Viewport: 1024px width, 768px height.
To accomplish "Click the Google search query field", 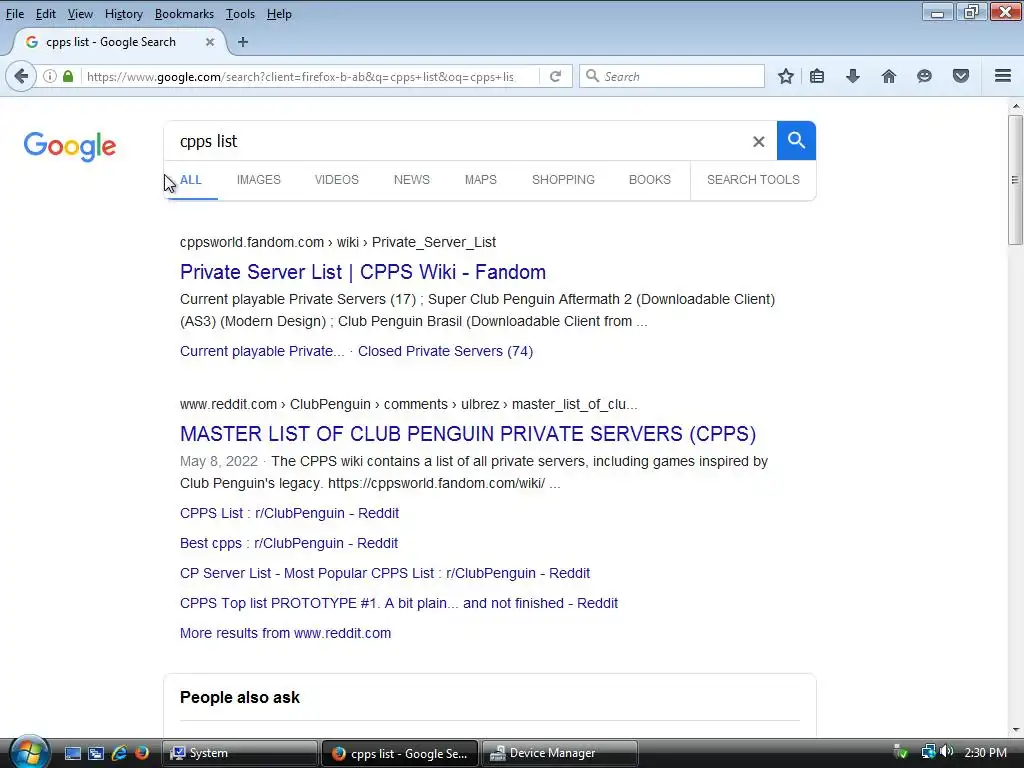I will coord(457,141).
